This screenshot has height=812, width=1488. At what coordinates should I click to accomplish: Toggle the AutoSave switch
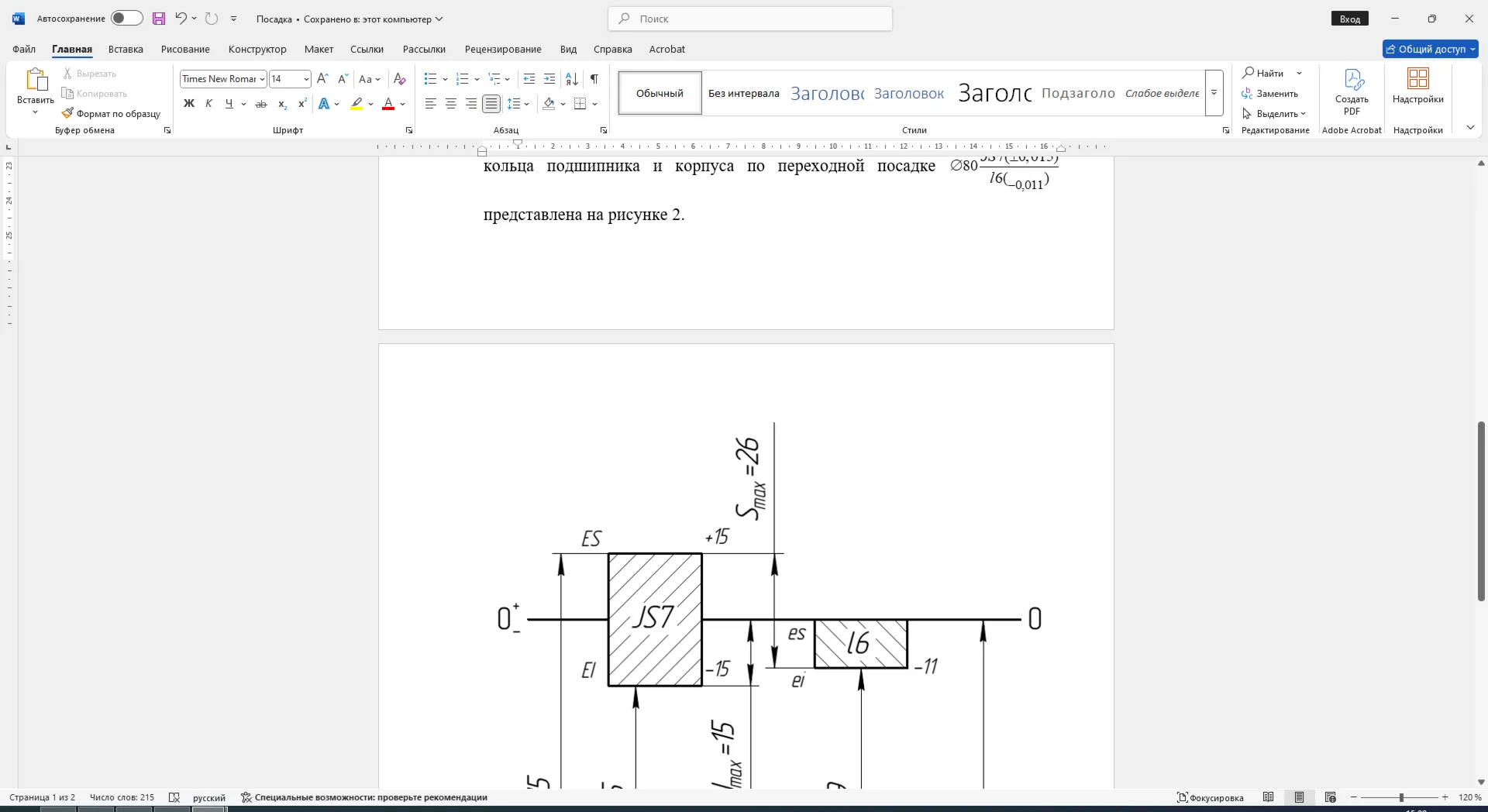126,19
